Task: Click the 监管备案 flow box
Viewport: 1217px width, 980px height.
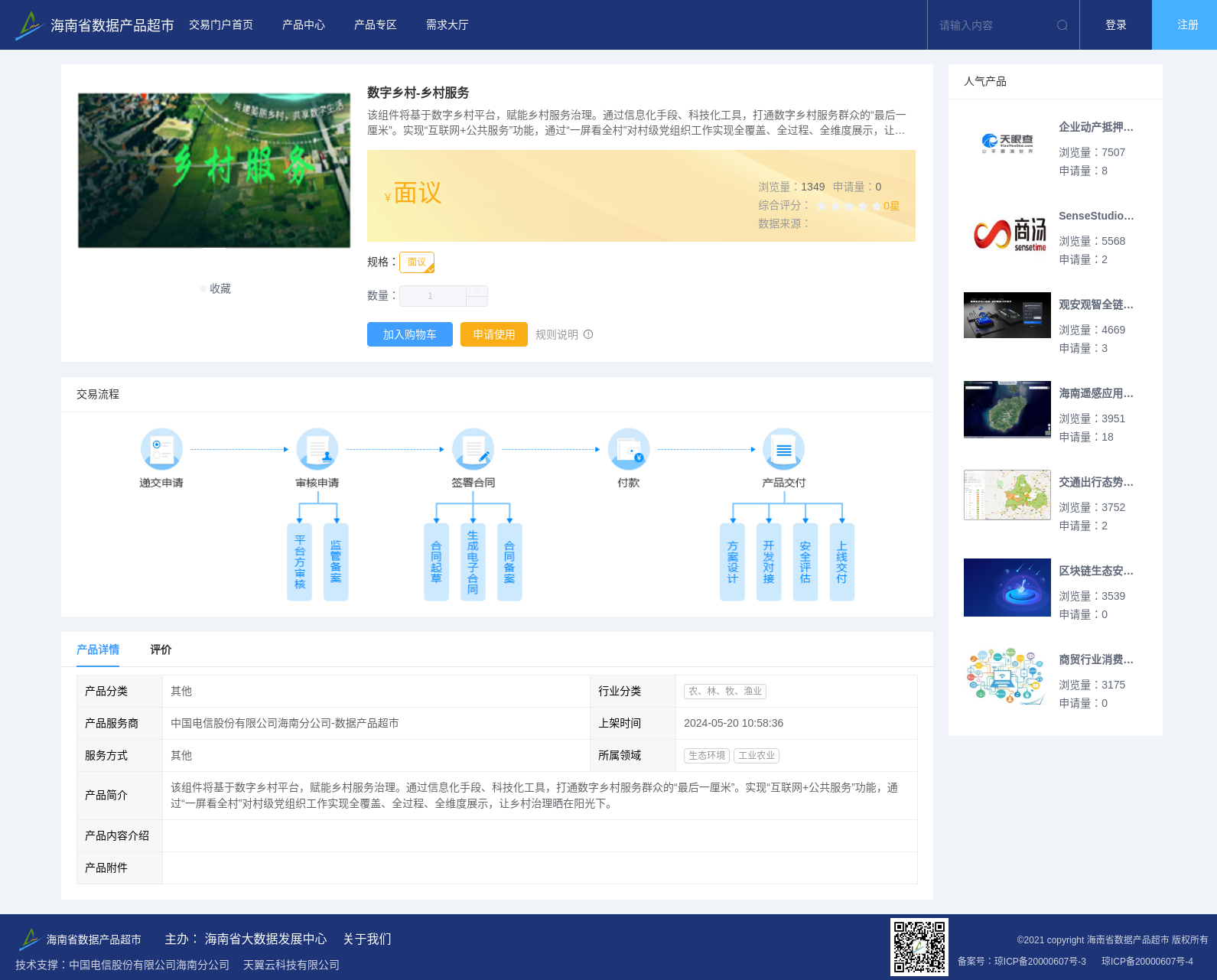Action: tap(336, 562)
